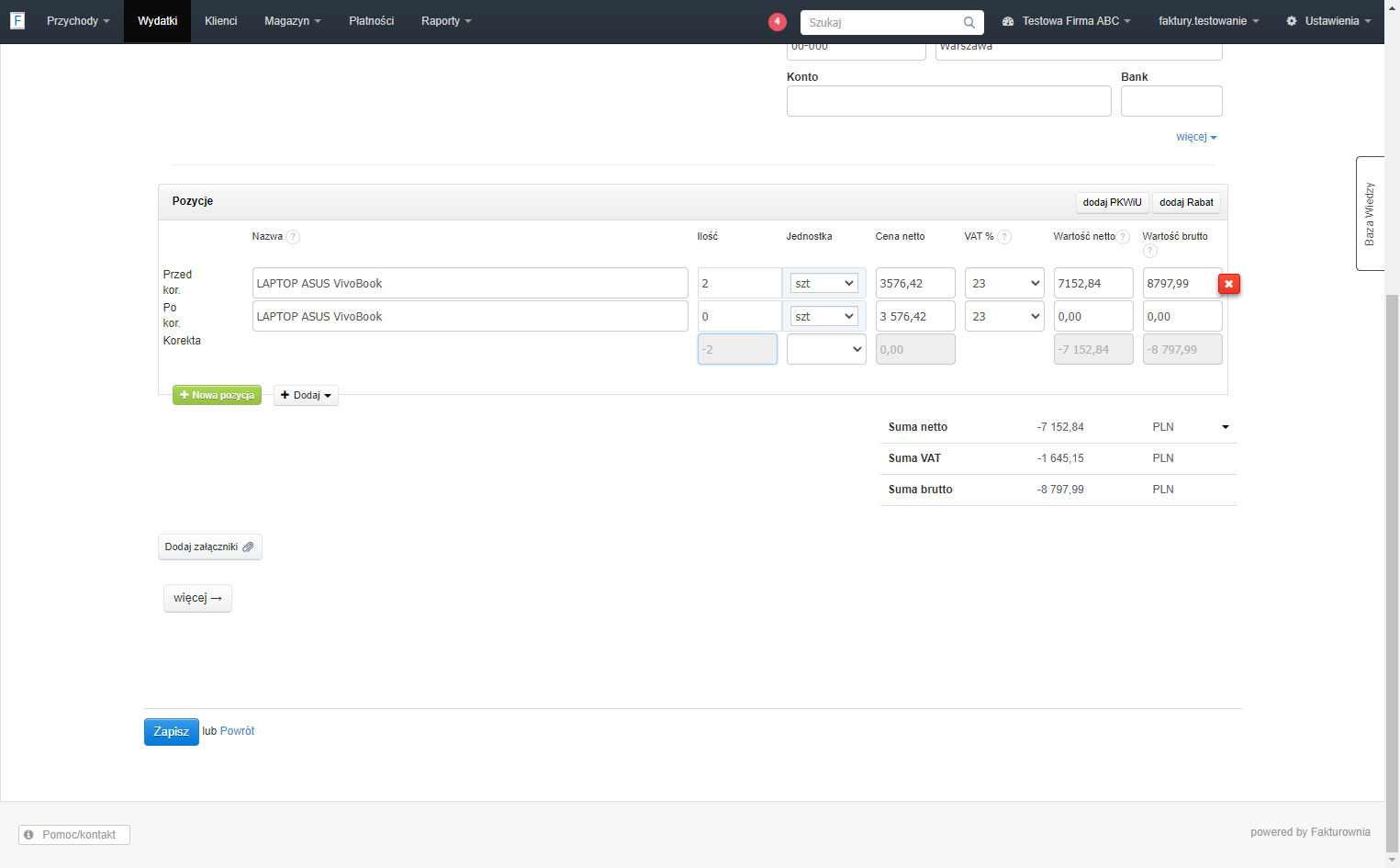
Task: Open the Pomoc/kontakt button
Action: tap(74, 835)
